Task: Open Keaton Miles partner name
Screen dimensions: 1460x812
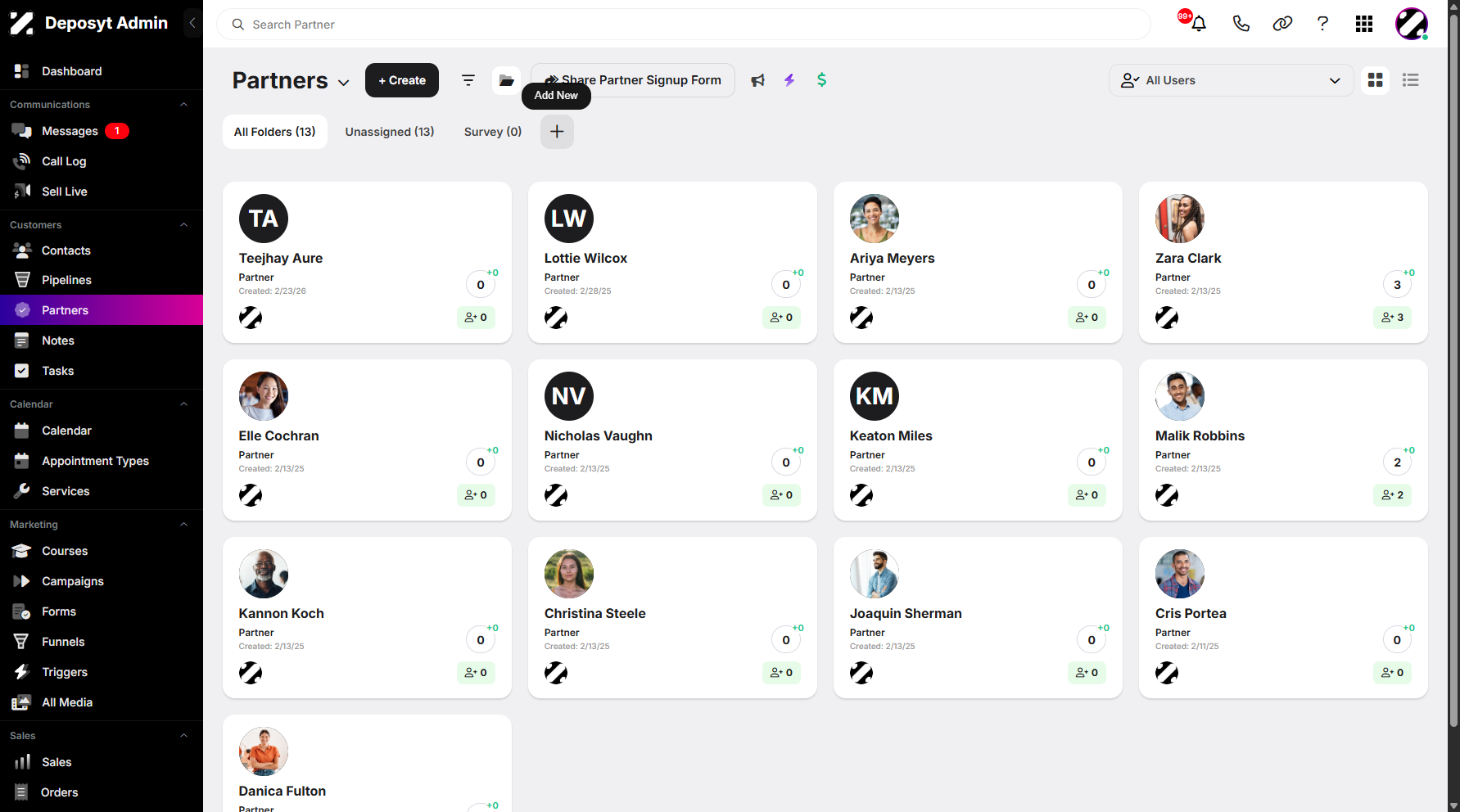Action: (891, 435)
